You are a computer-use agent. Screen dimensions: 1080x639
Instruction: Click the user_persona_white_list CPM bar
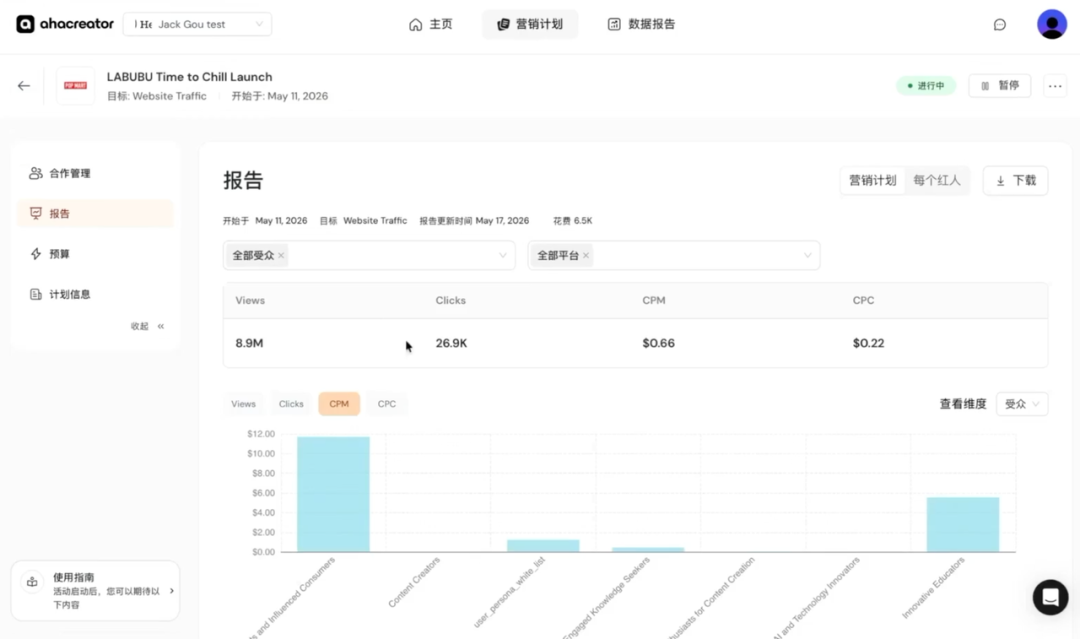(543, 545)
